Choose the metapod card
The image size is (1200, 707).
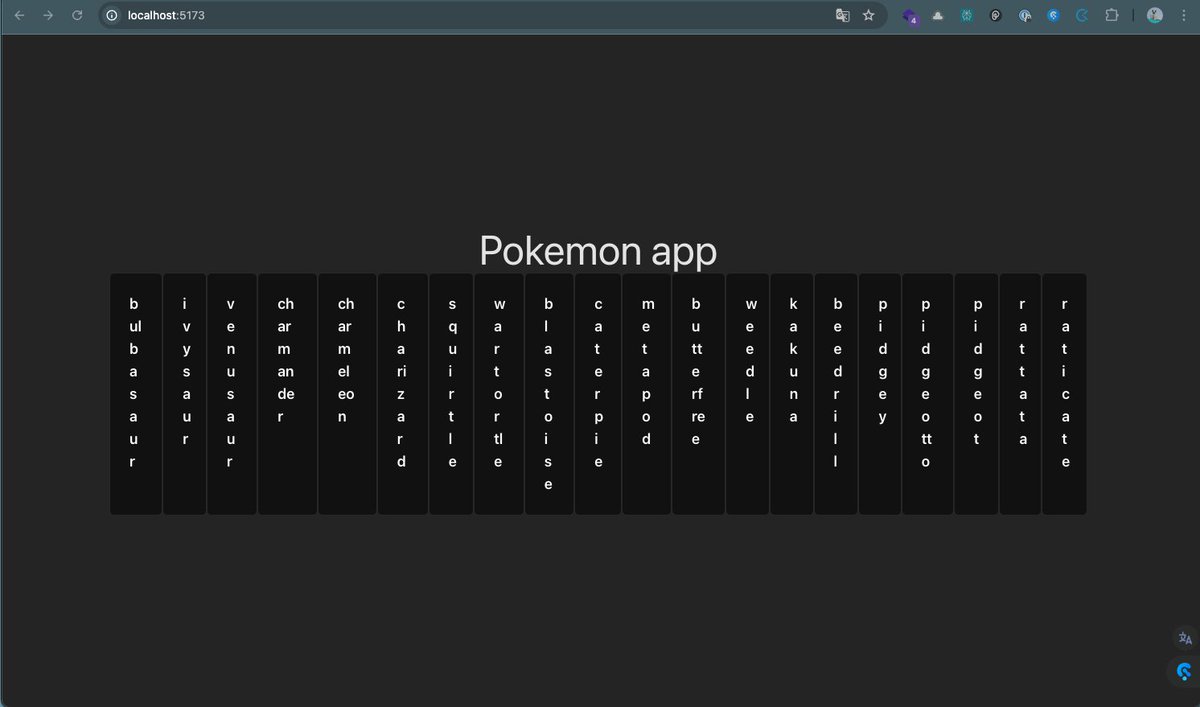tap(647, 394)
